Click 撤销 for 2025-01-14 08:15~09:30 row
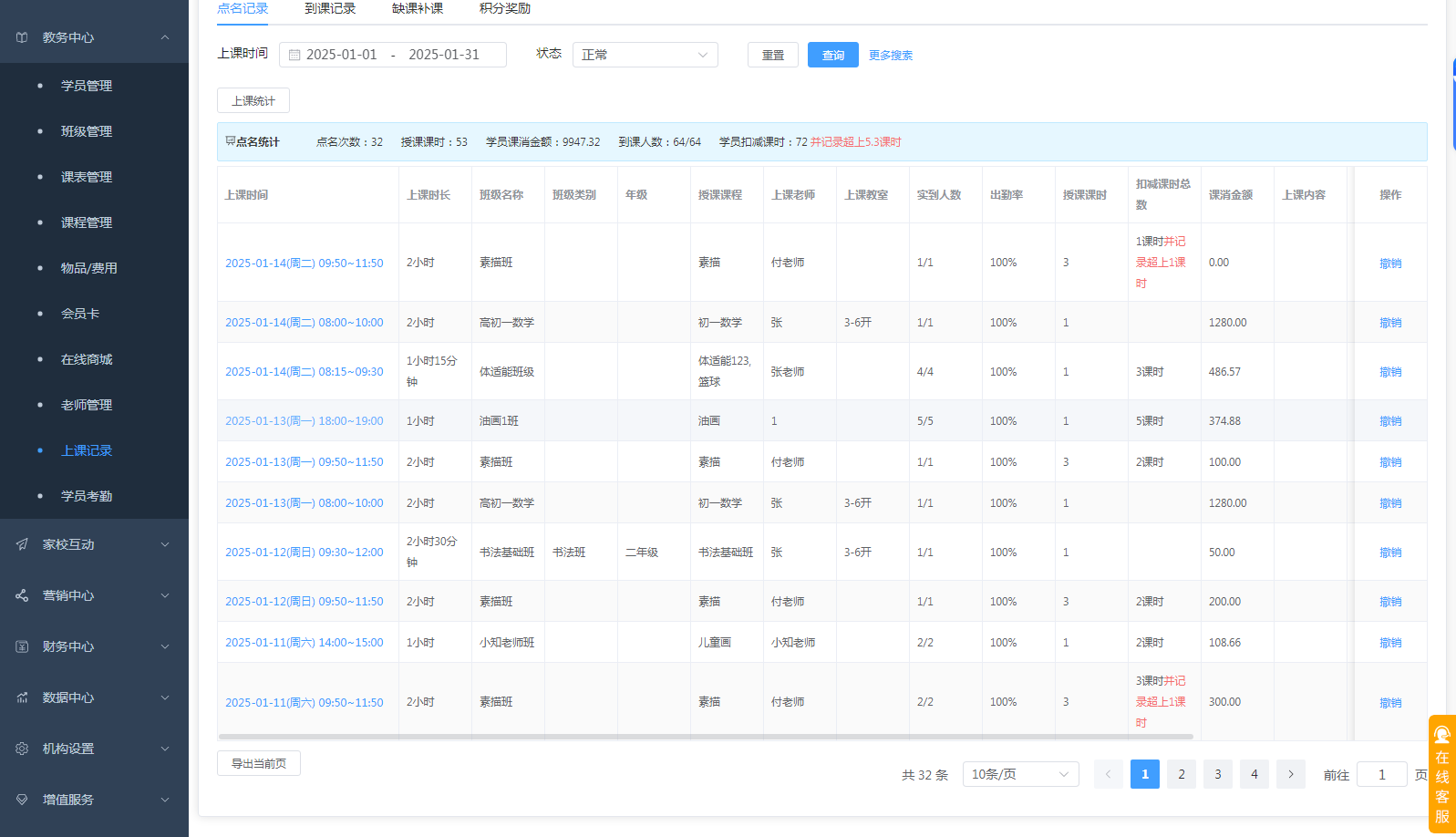 click(x=1390, y=372)
